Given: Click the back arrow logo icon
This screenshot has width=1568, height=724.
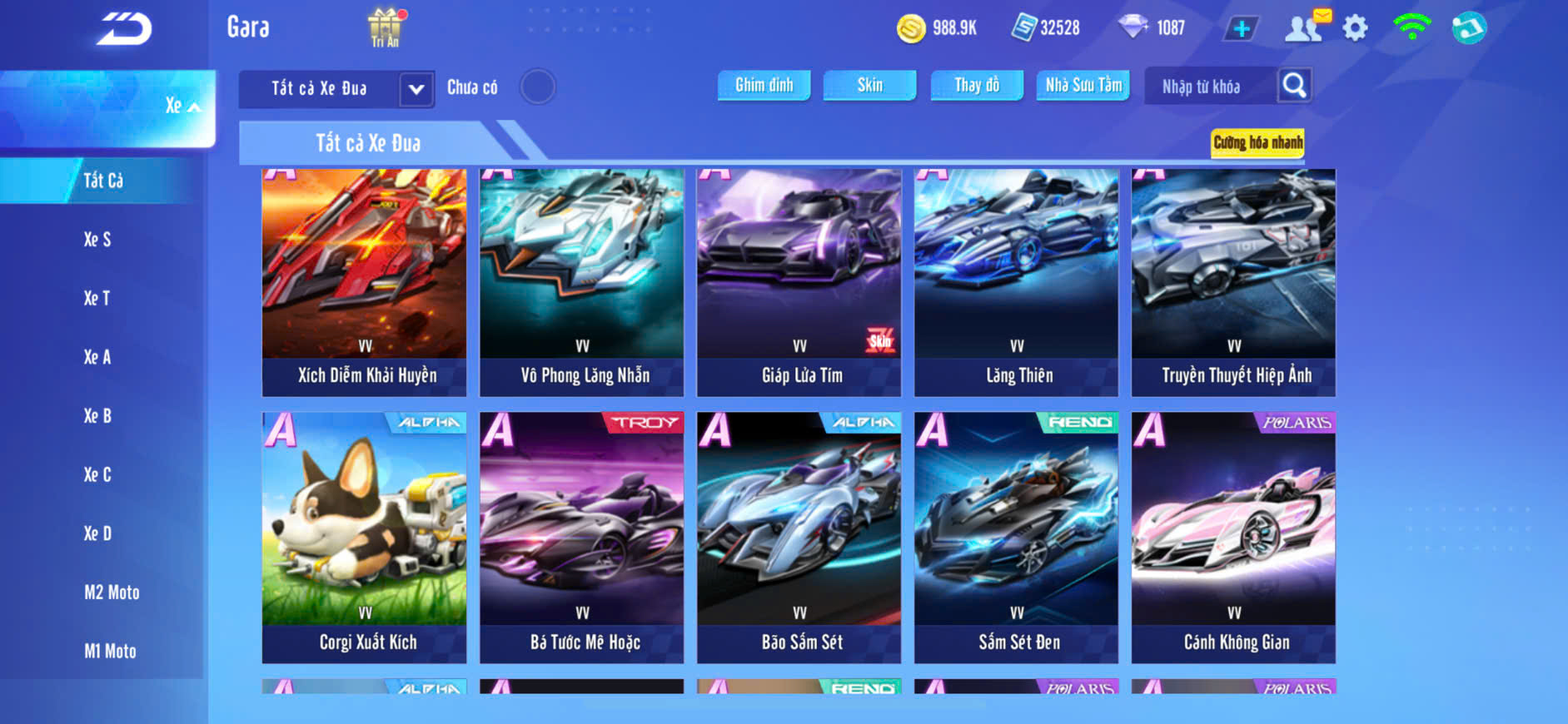Looking at the screenshot, I should click(x=123, y=28).
